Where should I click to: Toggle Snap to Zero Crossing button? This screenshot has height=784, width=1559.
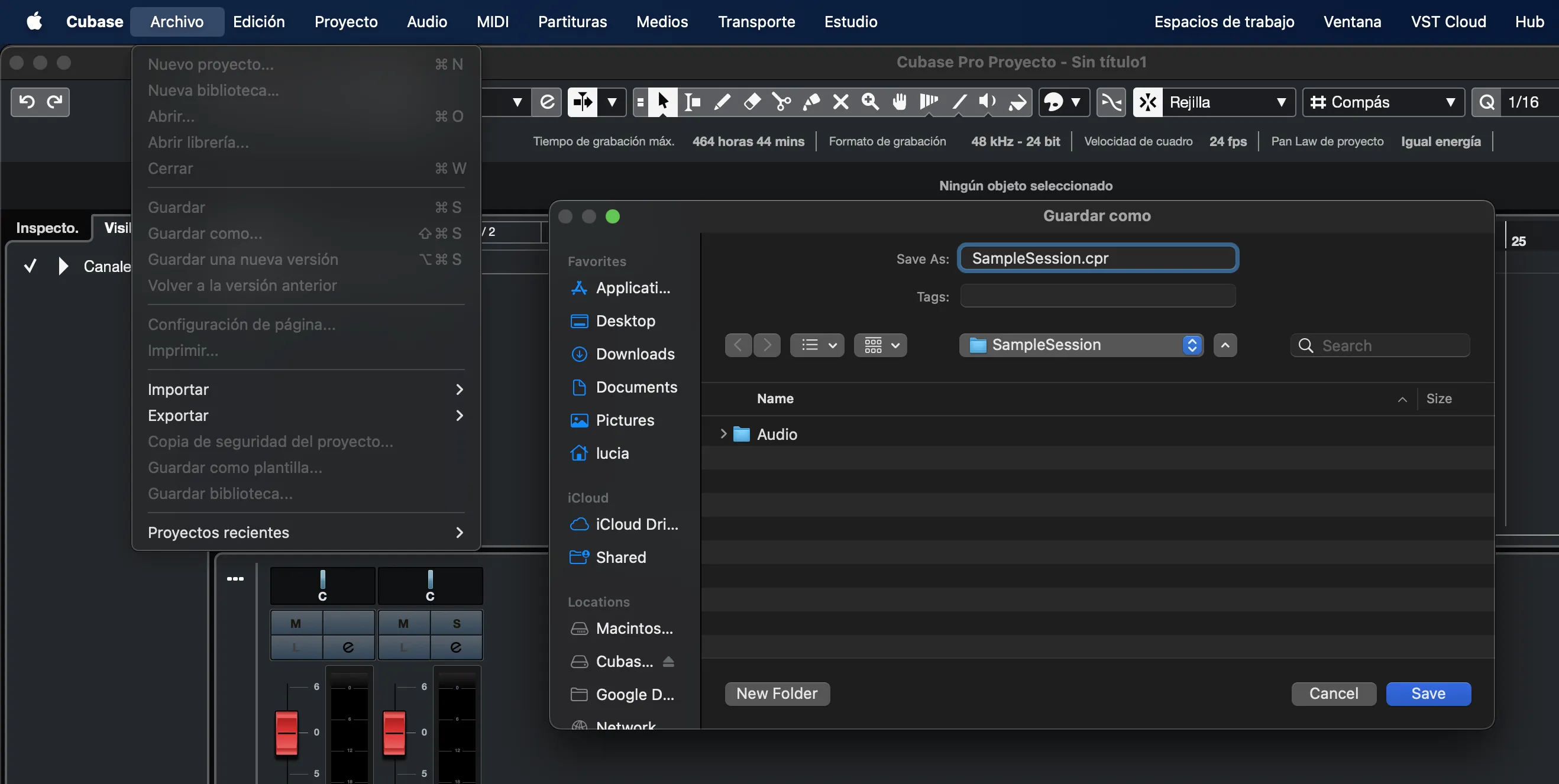click(1111, 102)
